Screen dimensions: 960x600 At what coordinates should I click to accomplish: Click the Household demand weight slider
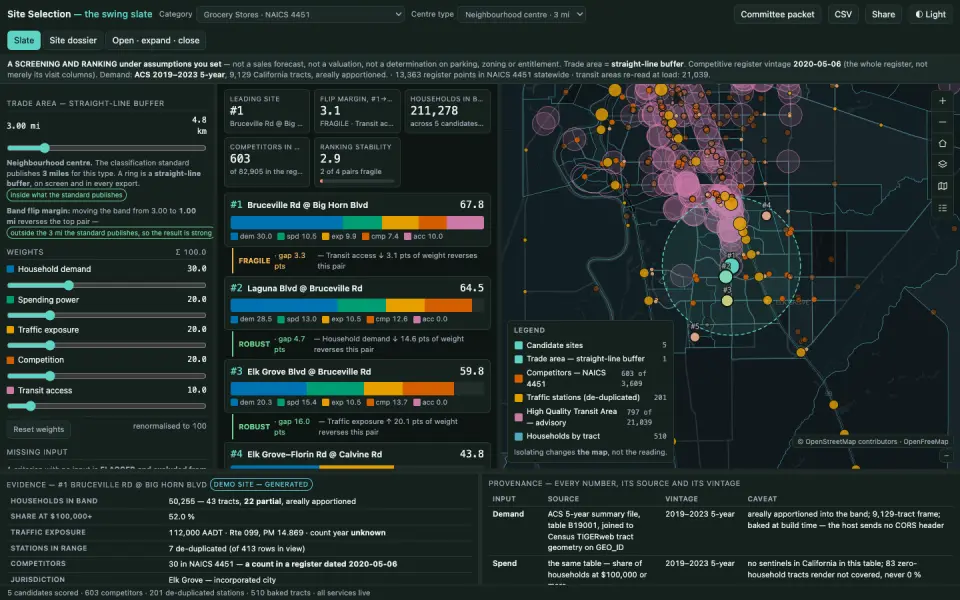(107, 285)
